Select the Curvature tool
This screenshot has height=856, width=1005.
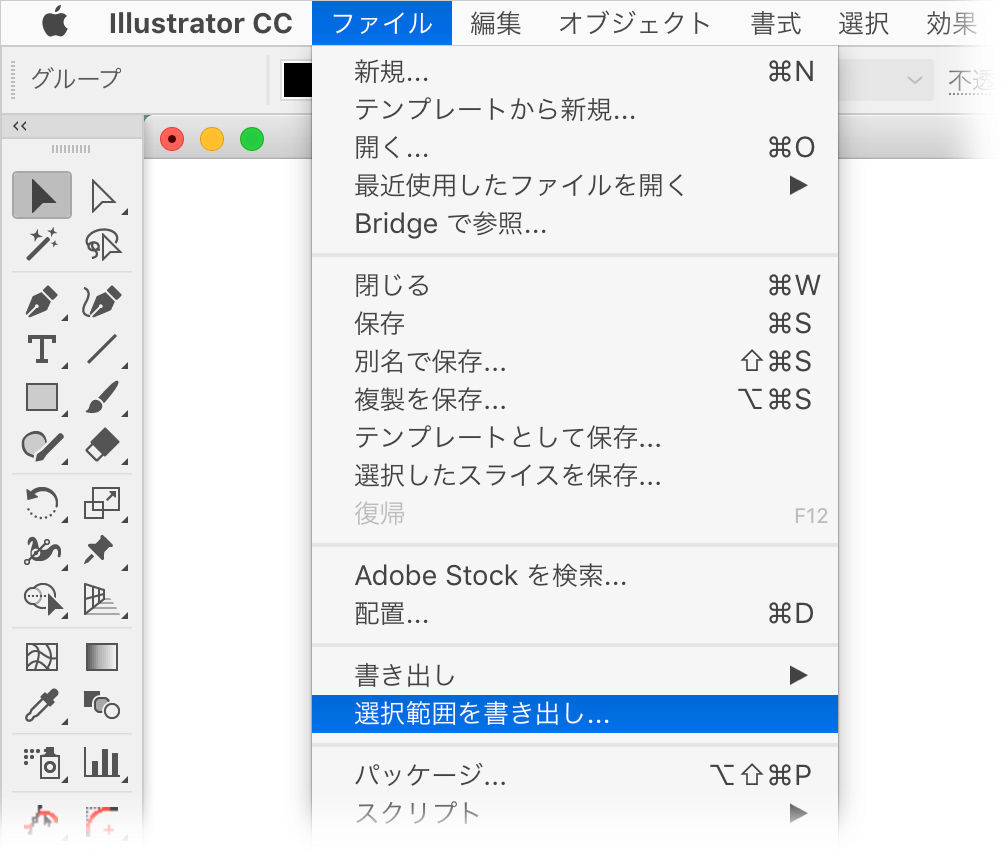(103, 301)
